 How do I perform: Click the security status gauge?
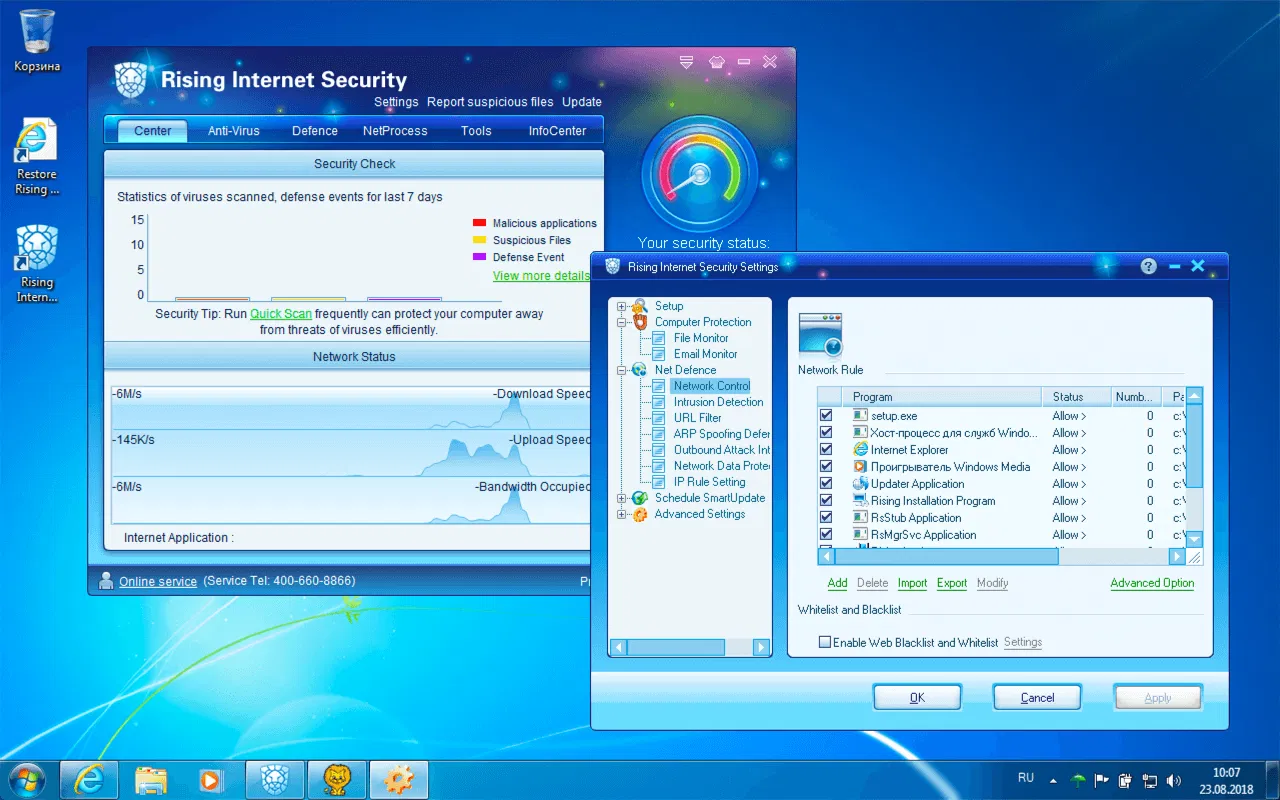click(701, 172)
